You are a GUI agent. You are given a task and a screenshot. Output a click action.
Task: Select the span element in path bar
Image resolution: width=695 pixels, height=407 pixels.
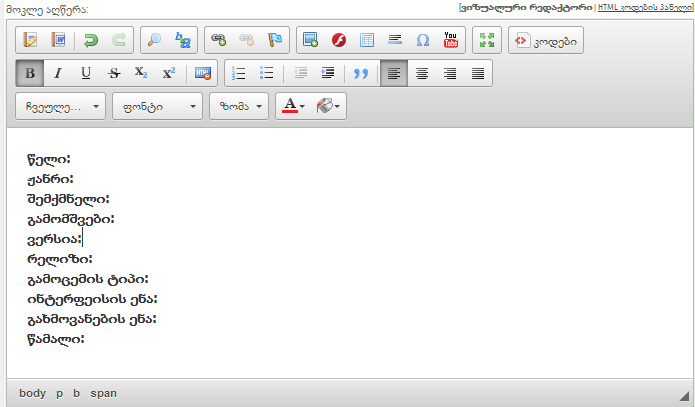pos(103,393)
